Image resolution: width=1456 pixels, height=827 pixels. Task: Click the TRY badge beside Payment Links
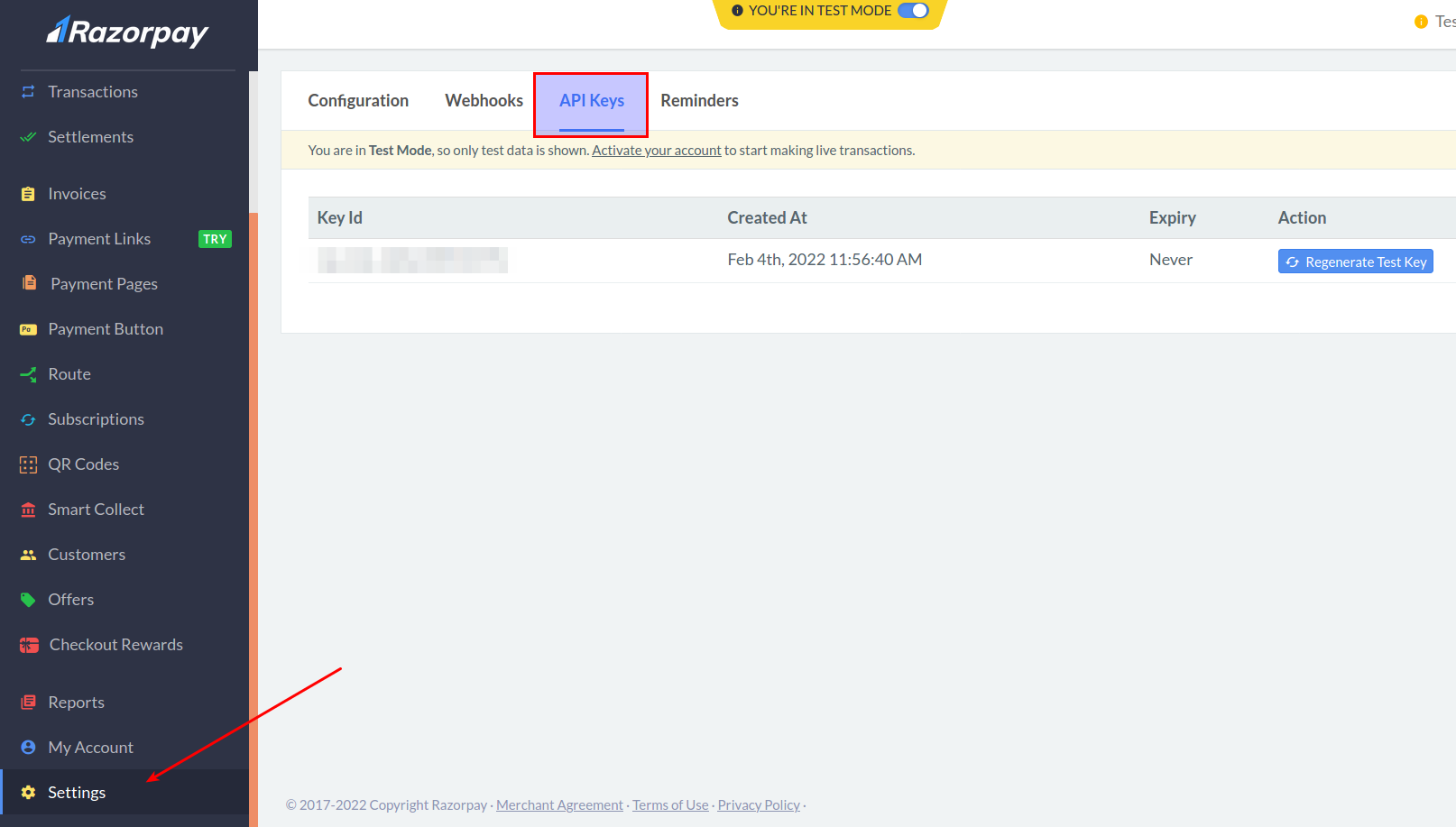(x=215, y=239)
